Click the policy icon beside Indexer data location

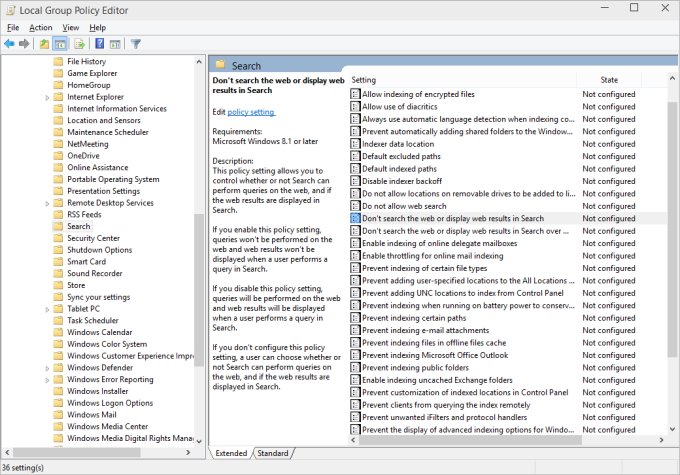click(355, 144)
